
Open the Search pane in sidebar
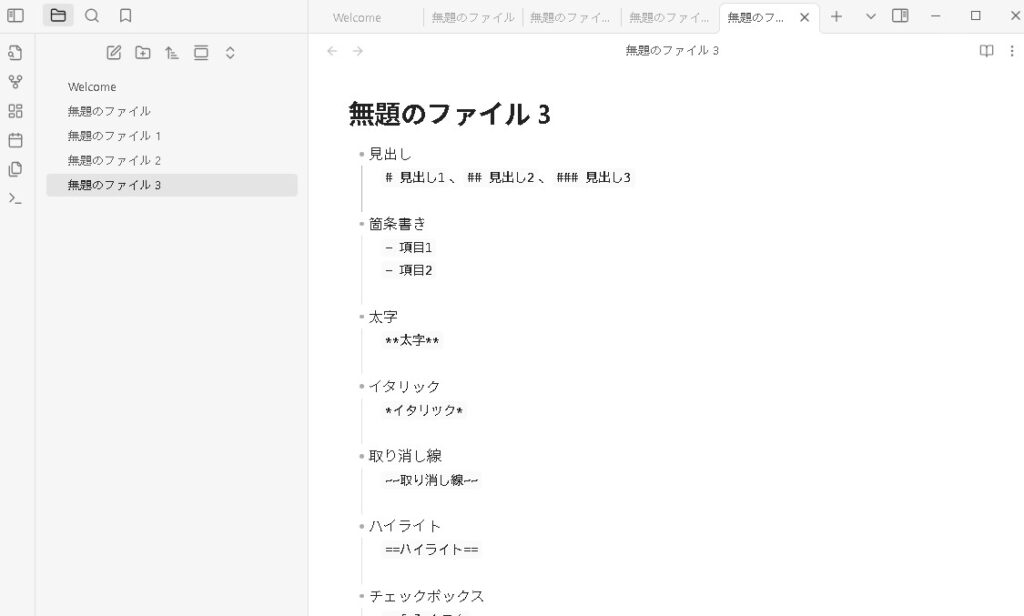pos(92,16)
